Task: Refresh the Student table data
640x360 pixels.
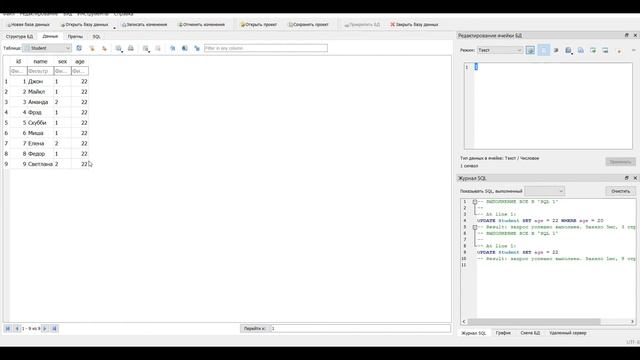Action: [x=79, y=48]
